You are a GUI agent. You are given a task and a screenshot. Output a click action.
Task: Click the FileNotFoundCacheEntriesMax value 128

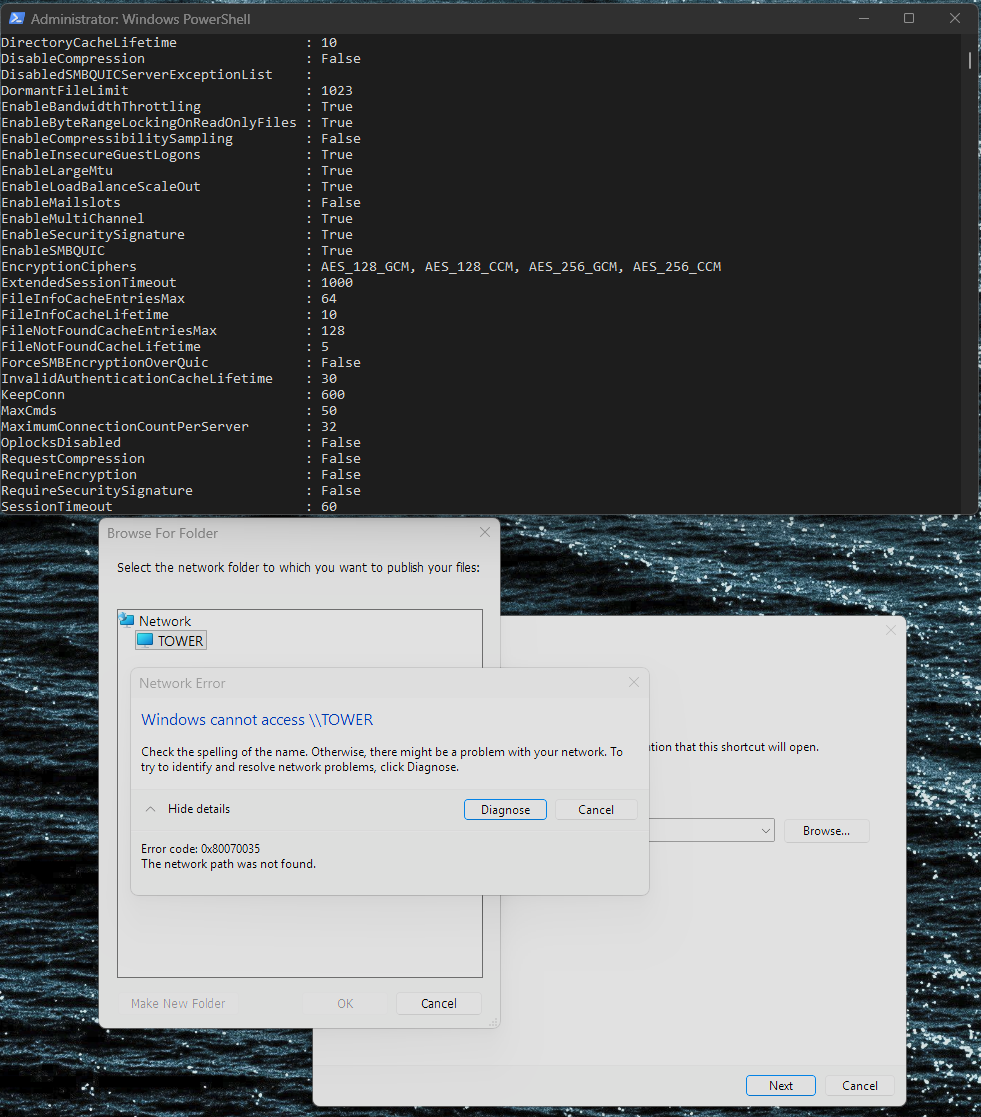[x=333, y=331]
